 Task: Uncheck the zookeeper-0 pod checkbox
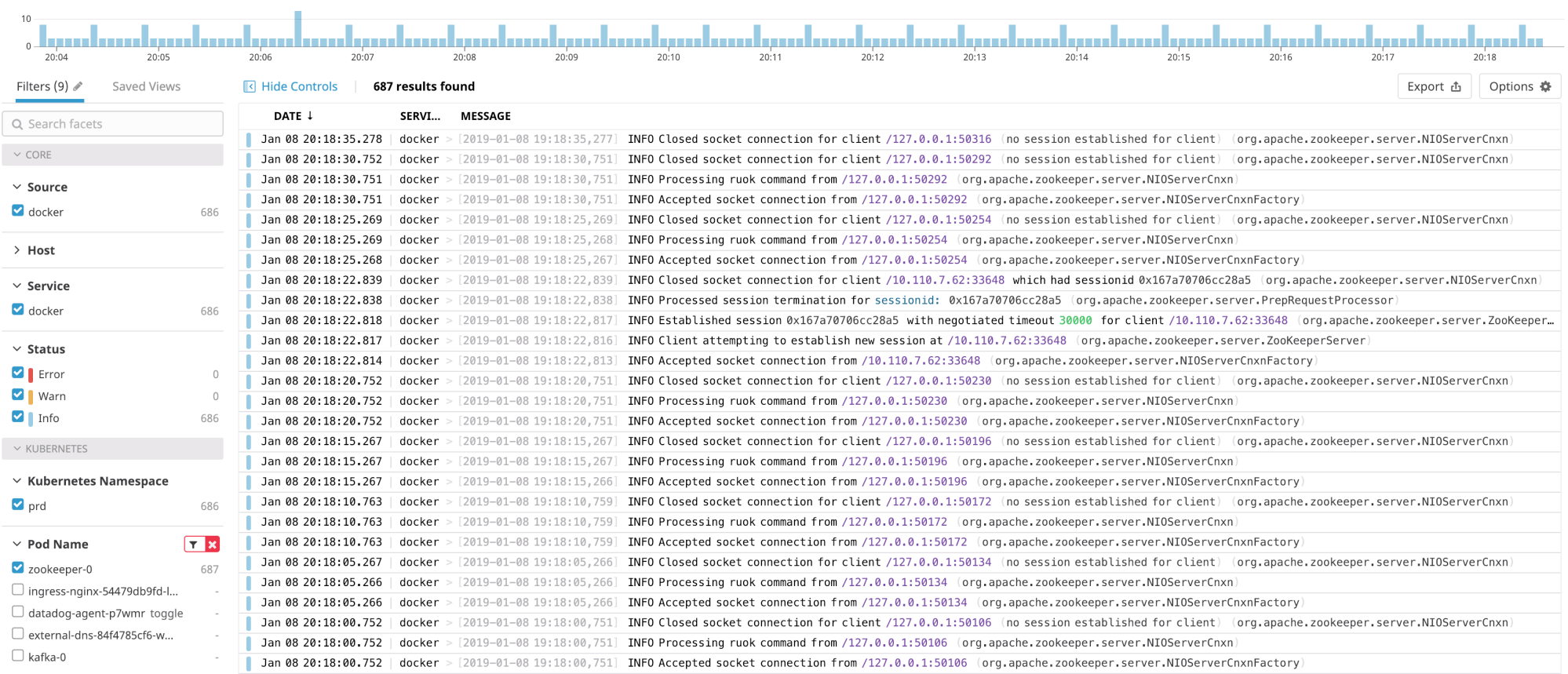tap(18, 567)
